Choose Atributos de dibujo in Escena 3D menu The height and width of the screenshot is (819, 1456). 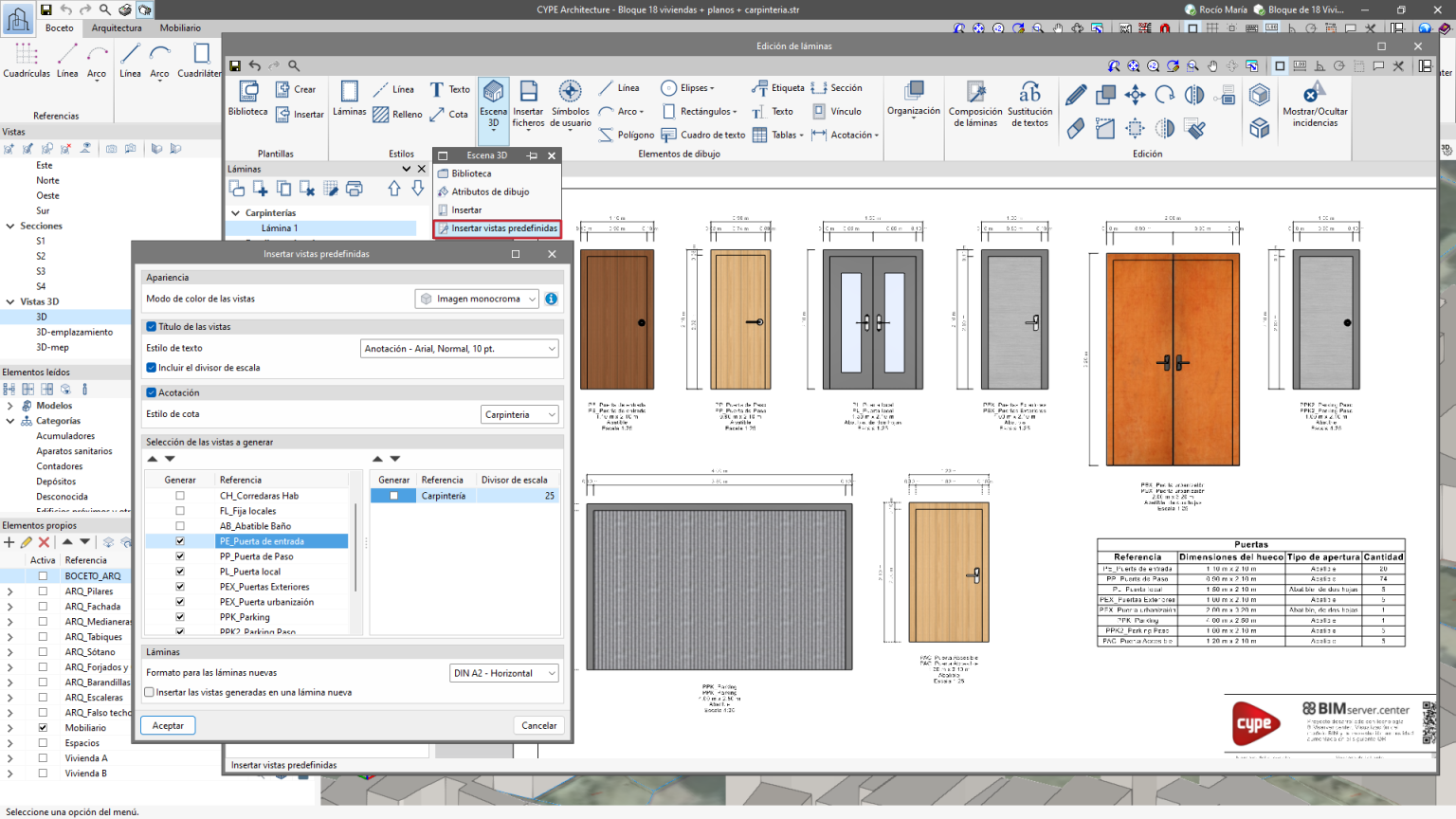(x=490, y=191)
